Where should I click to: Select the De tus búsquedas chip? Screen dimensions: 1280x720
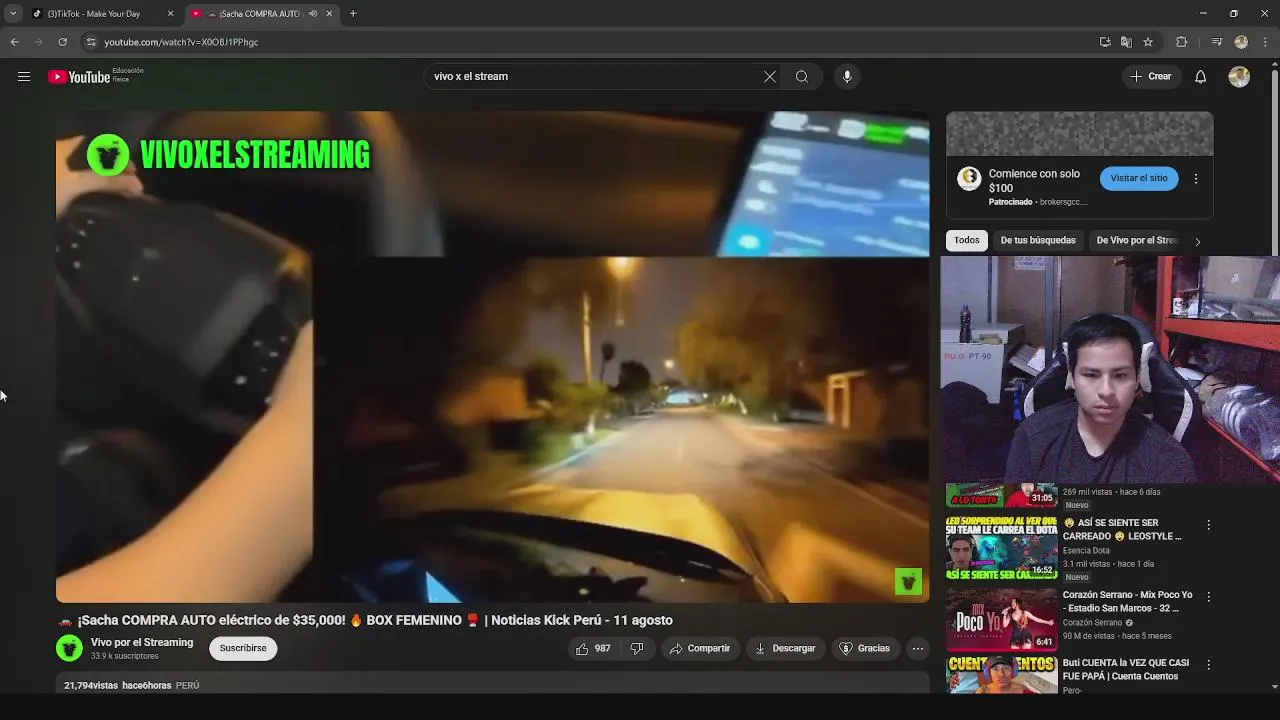coord(1038,240)
